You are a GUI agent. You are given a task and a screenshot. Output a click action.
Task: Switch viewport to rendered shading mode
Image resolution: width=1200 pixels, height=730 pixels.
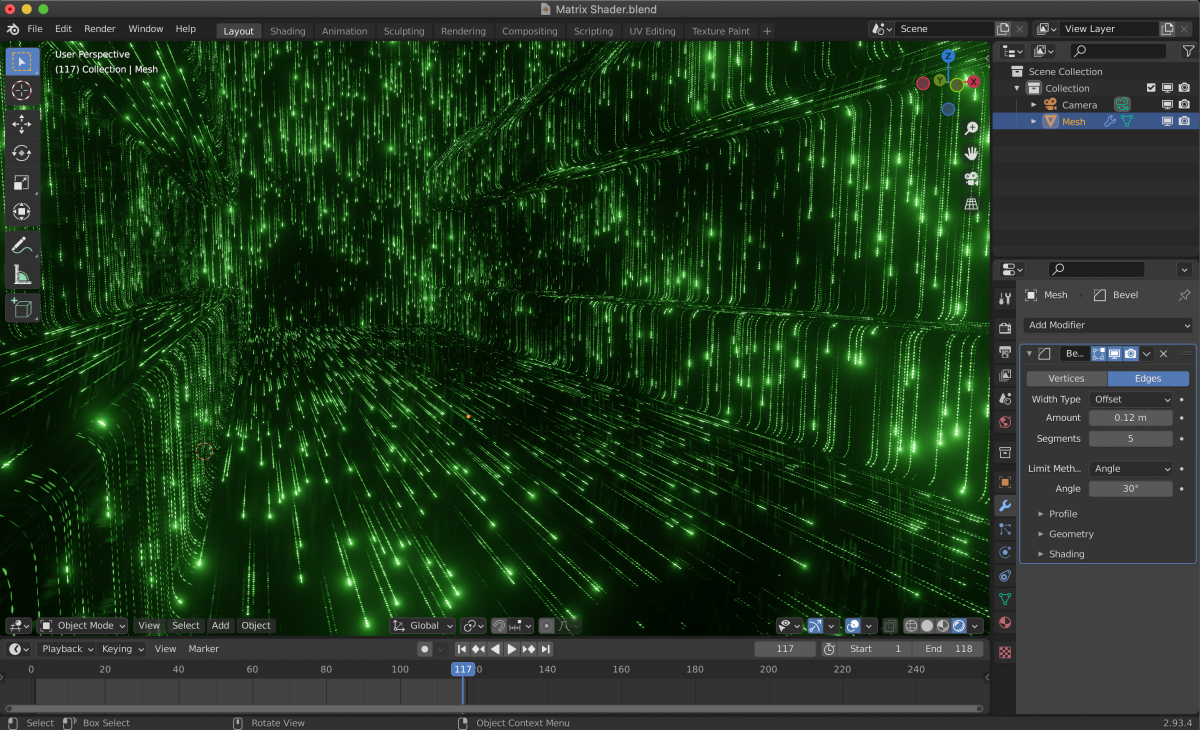click(959, 626)
